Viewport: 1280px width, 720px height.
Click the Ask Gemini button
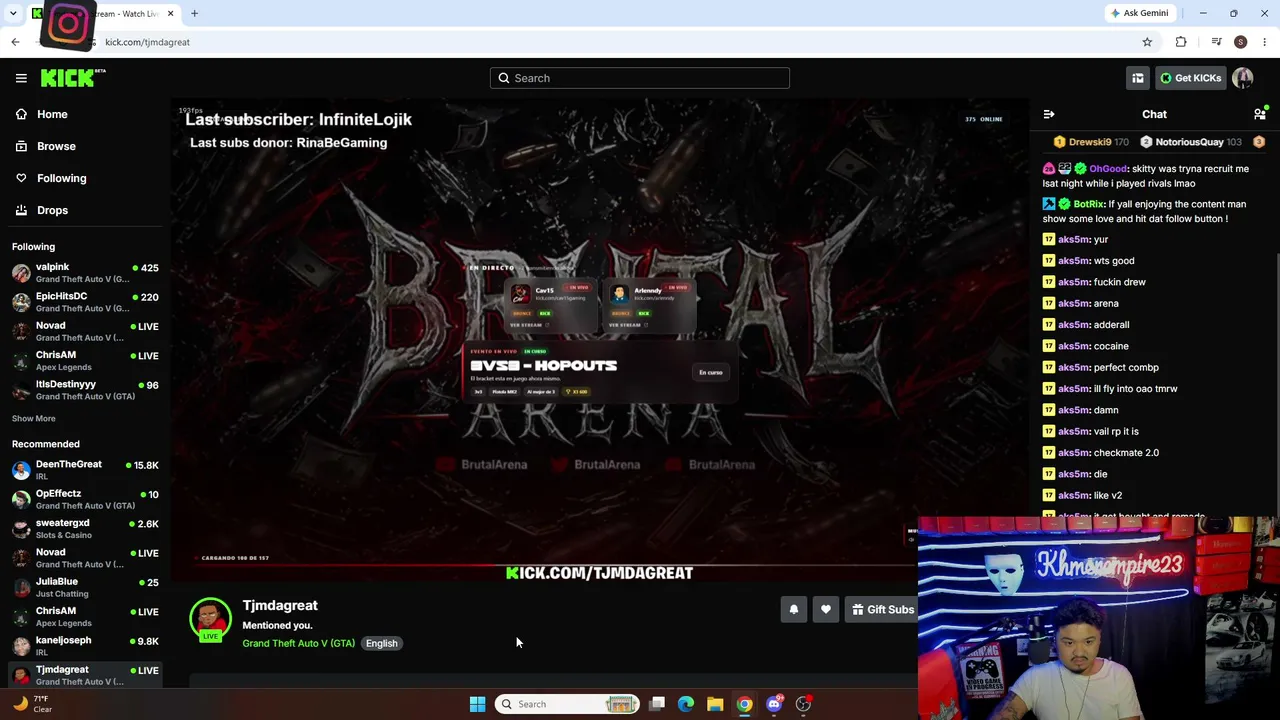1139,13
